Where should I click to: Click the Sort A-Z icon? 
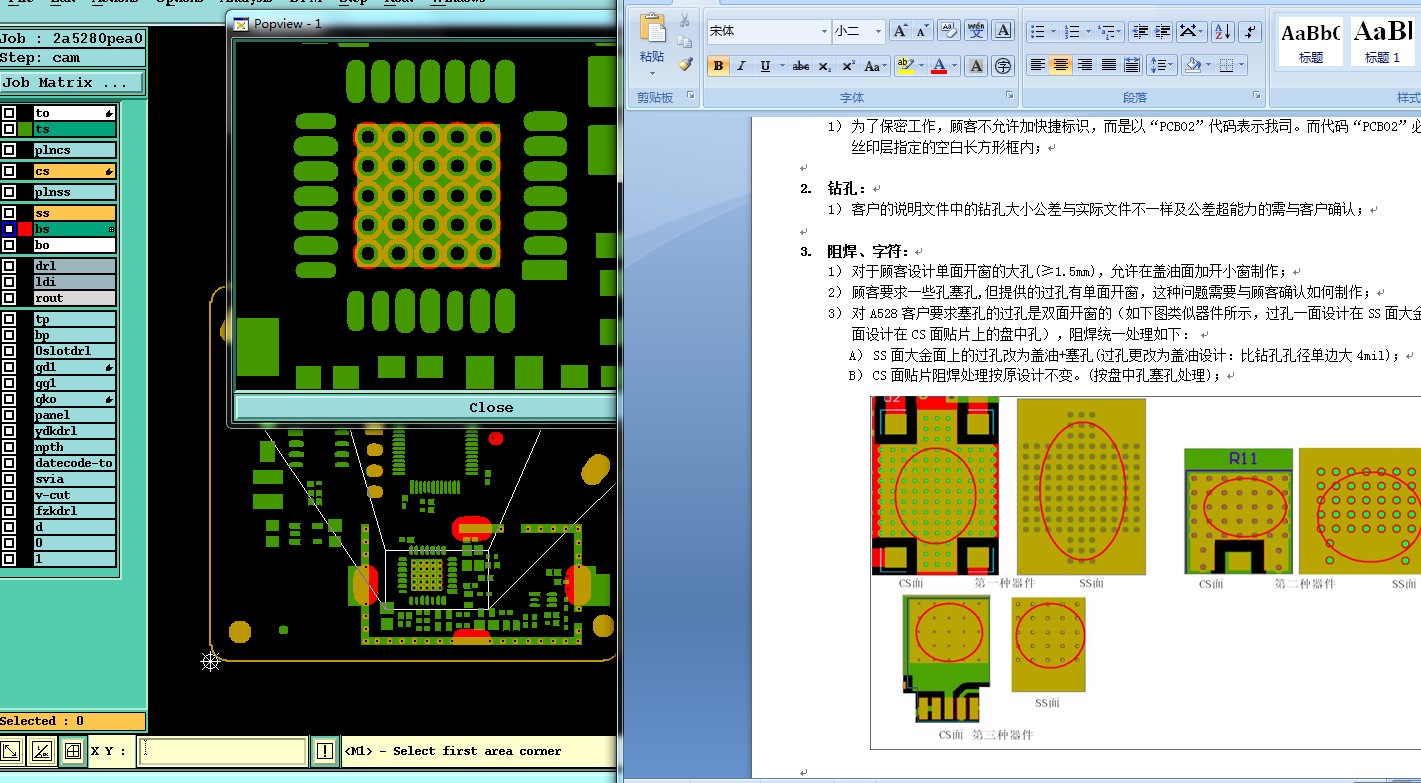click(1222, 31)
